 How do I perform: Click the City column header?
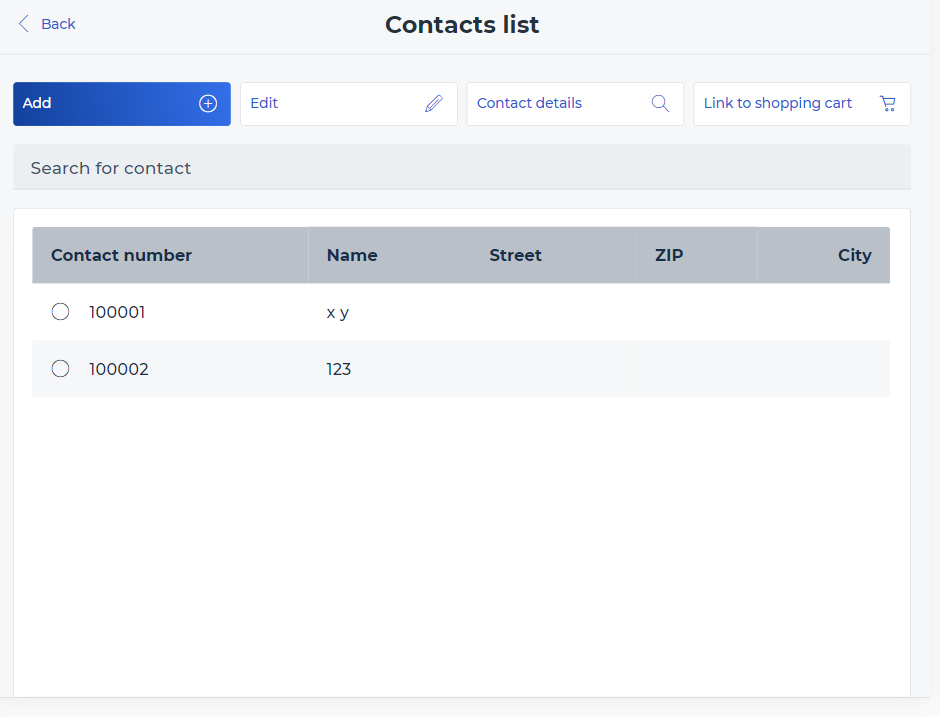tap(854, 255)
